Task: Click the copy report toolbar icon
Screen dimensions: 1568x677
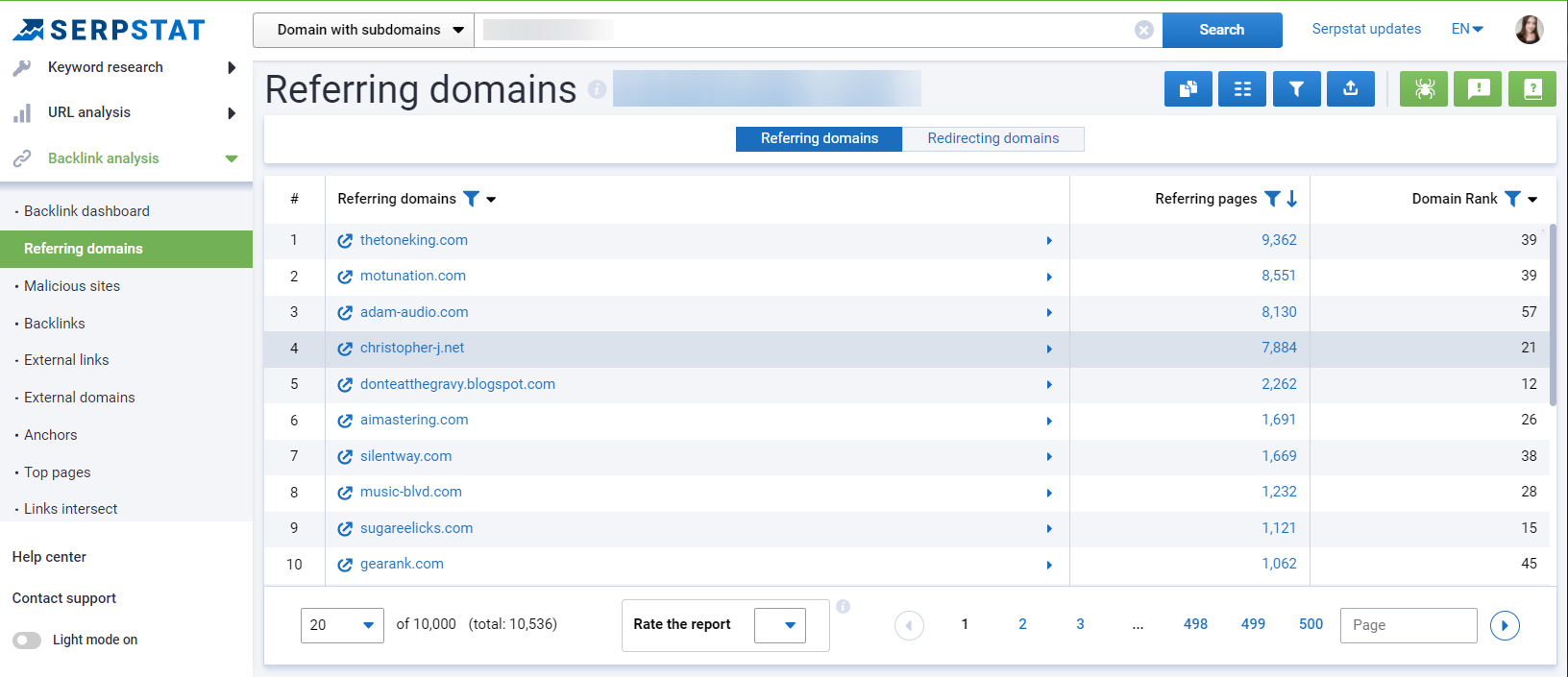Action: [x=1188, y=88]
